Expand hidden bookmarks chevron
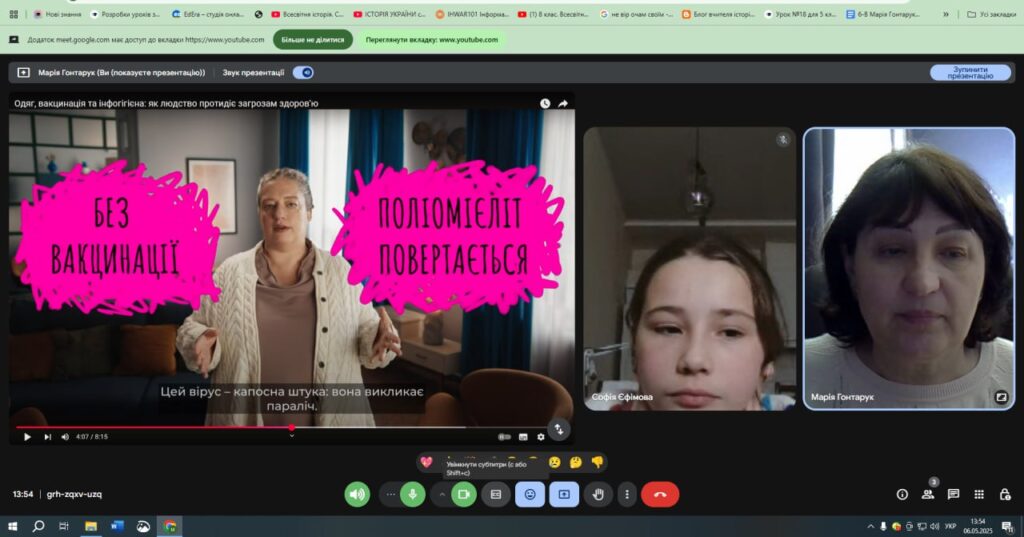This screenshot has width=1024, height=537. tap(945, 14)
